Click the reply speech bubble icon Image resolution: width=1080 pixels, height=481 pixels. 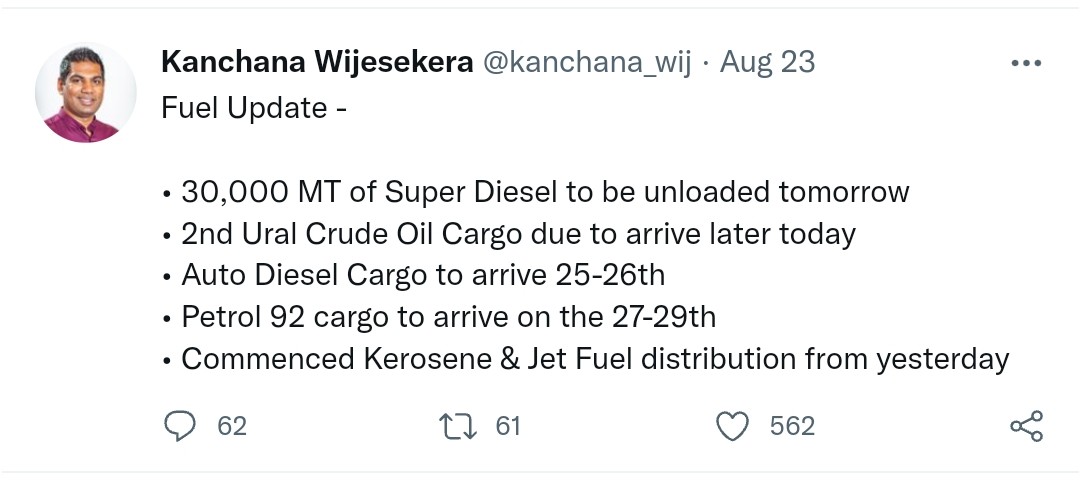point(180,426)
